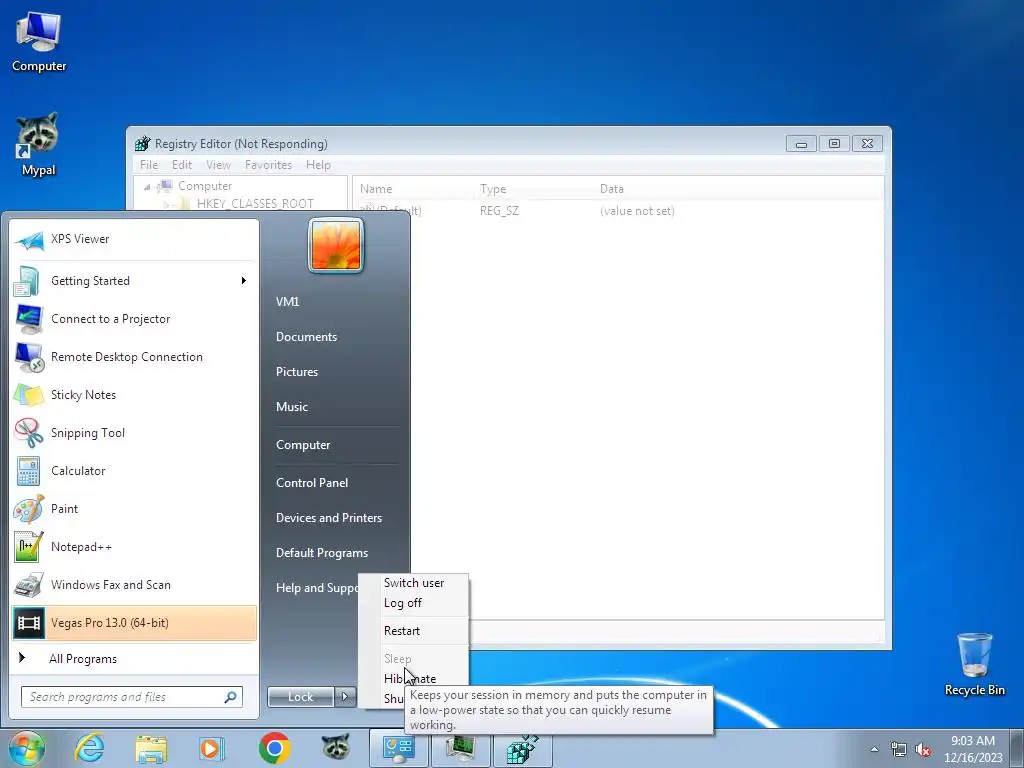The height and width of the screenshot is (768, 1024).
Task: Show hidden tray icons arrow
Action: pyautogui.click(x=874, y=749)
